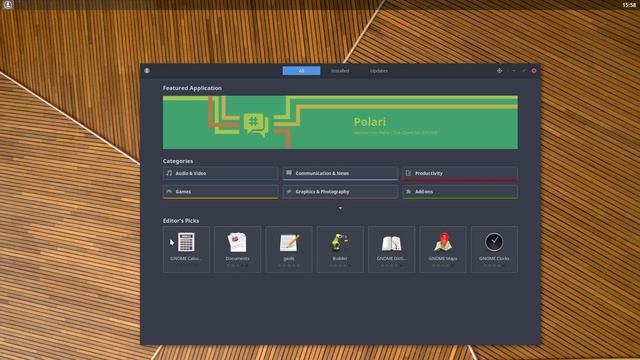
Task: Open the Polari featured application banner
Action: coord(340,122)
